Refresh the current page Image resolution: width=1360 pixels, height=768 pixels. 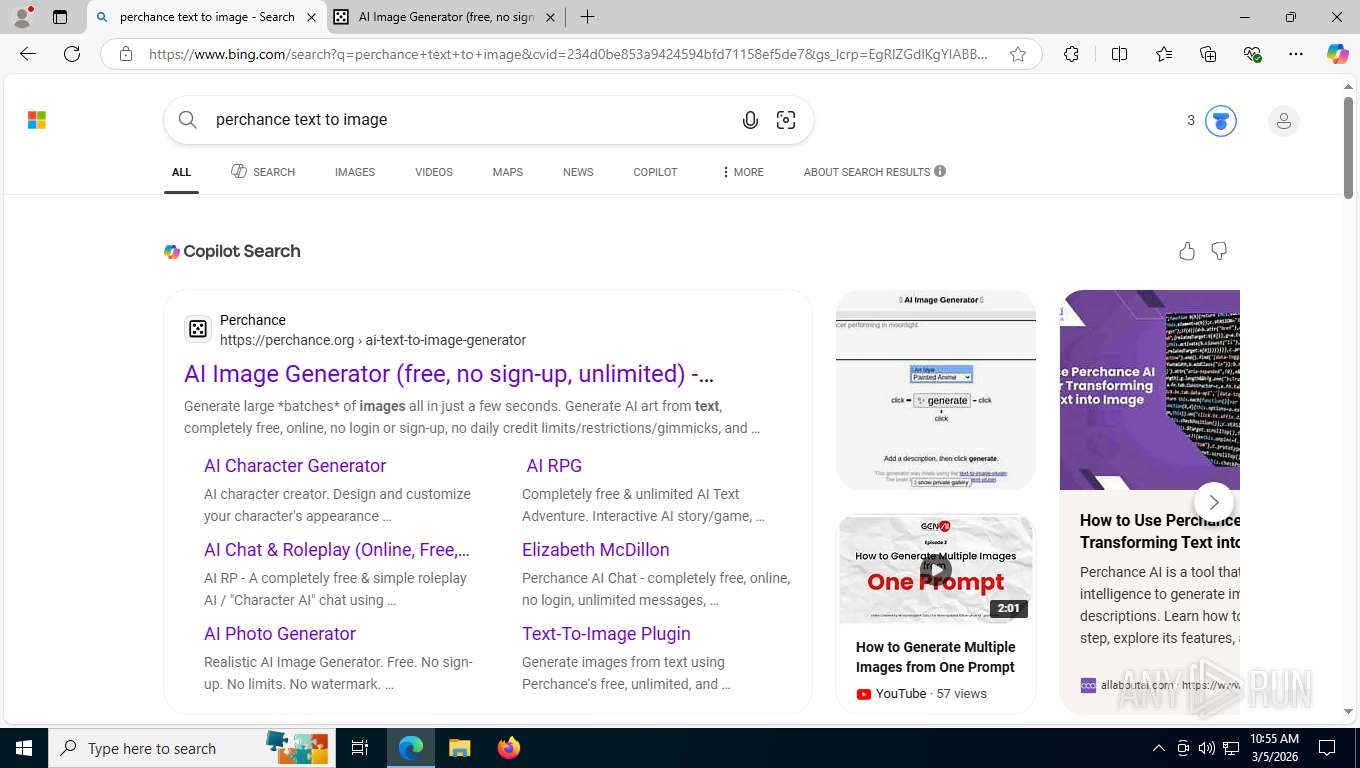click(x=72, y=54)
